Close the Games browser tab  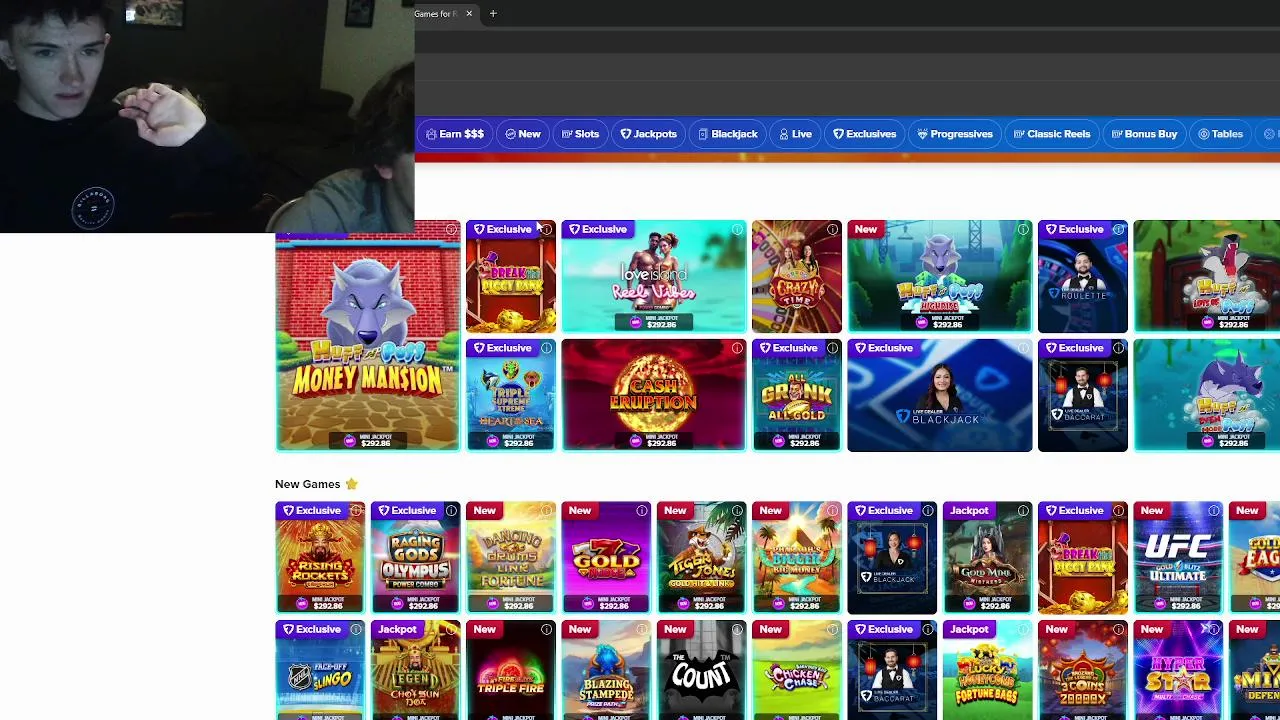(468, 14)
